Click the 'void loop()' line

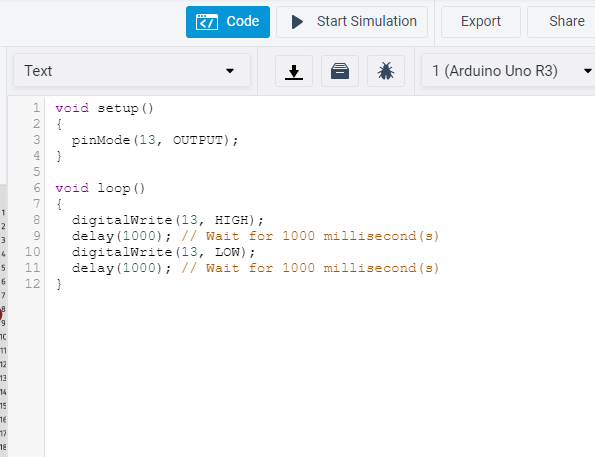(x=100, y=188)
